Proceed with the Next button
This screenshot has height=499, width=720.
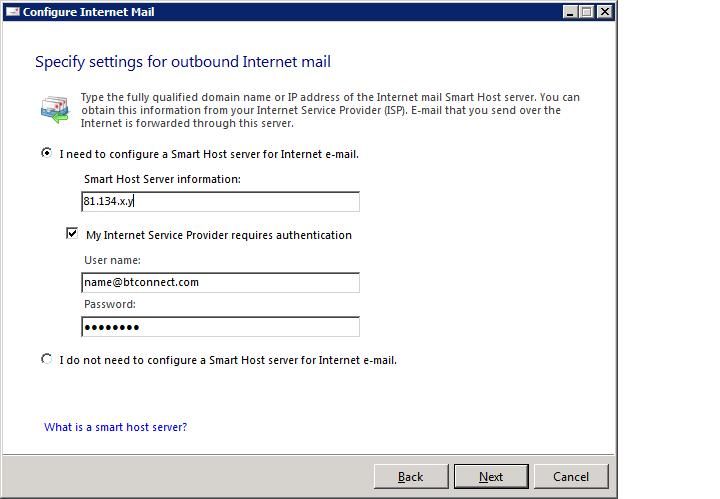click(x=490, y=477)
